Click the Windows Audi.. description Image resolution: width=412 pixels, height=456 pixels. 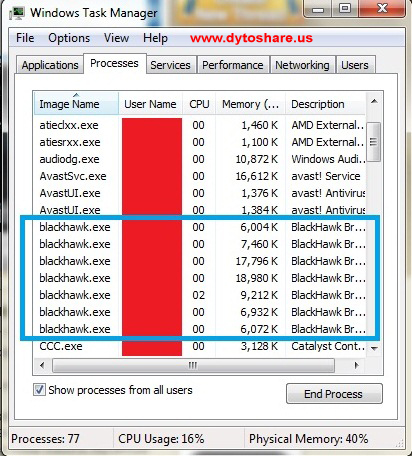tap(328, 159)
